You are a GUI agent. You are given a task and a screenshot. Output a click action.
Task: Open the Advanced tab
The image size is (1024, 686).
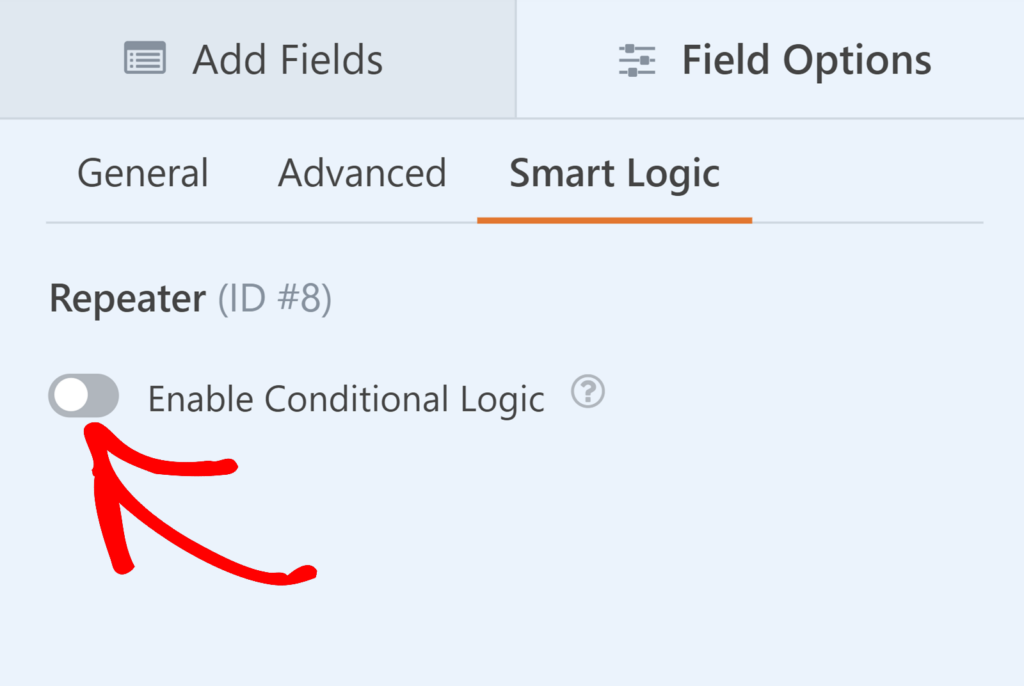click(x=362, y=173)
